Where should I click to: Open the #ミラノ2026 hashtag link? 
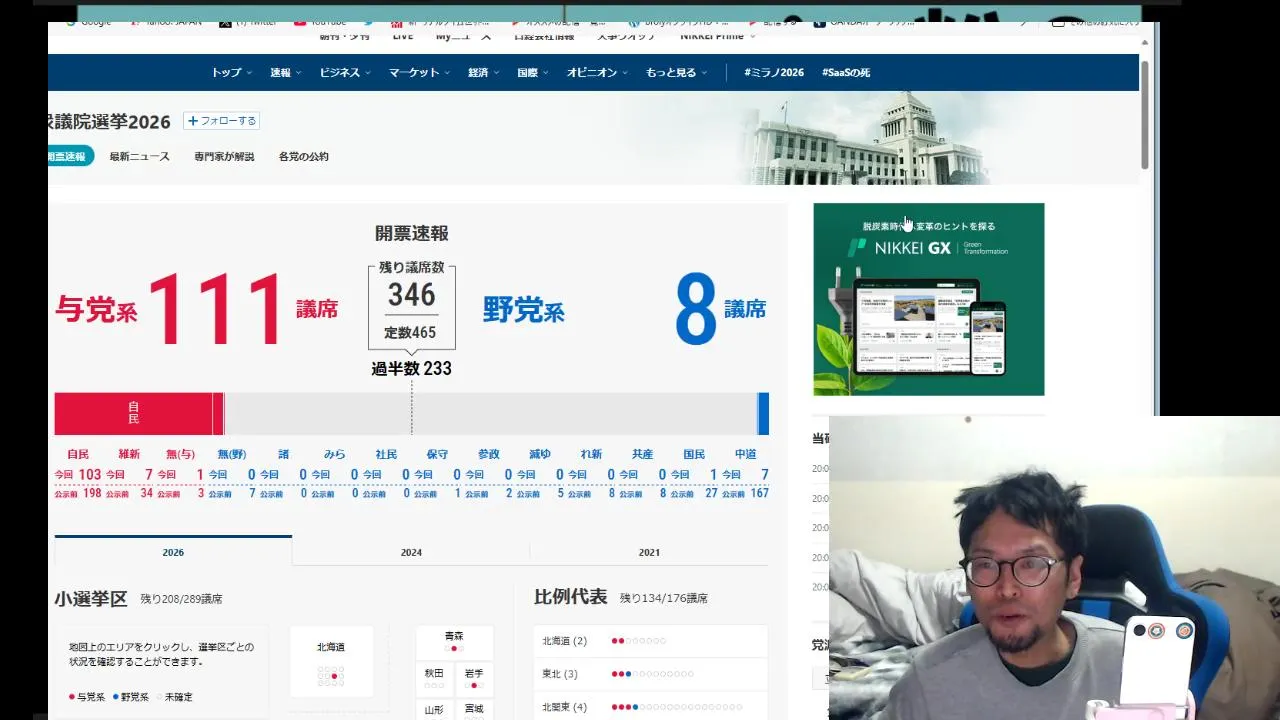774,73
